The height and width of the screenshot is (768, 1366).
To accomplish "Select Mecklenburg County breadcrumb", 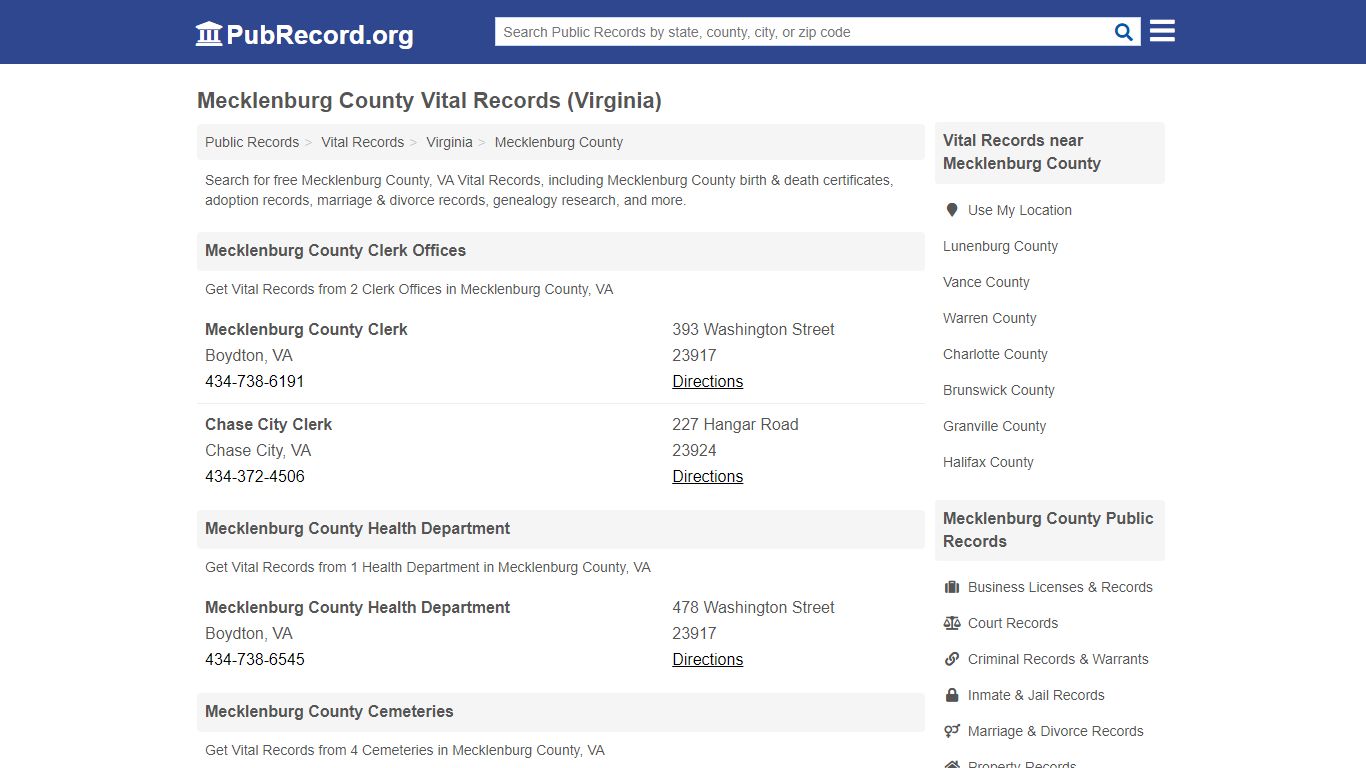I will pos(558,142).
